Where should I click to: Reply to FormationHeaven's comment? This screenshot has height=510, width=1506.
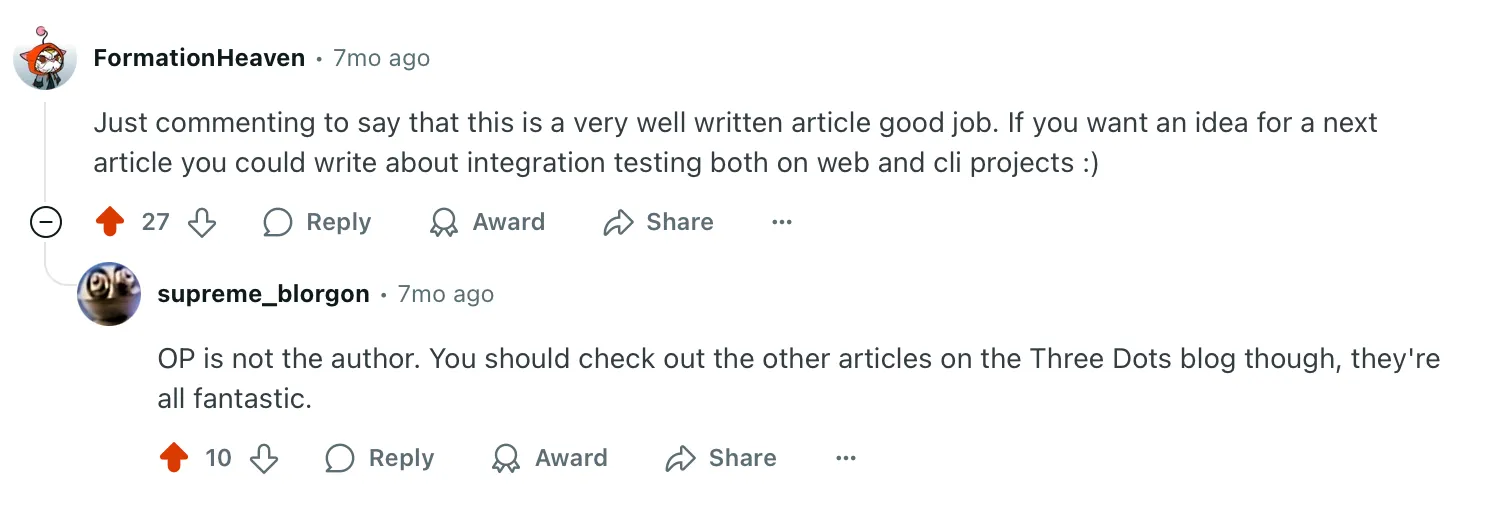(317, 222)
